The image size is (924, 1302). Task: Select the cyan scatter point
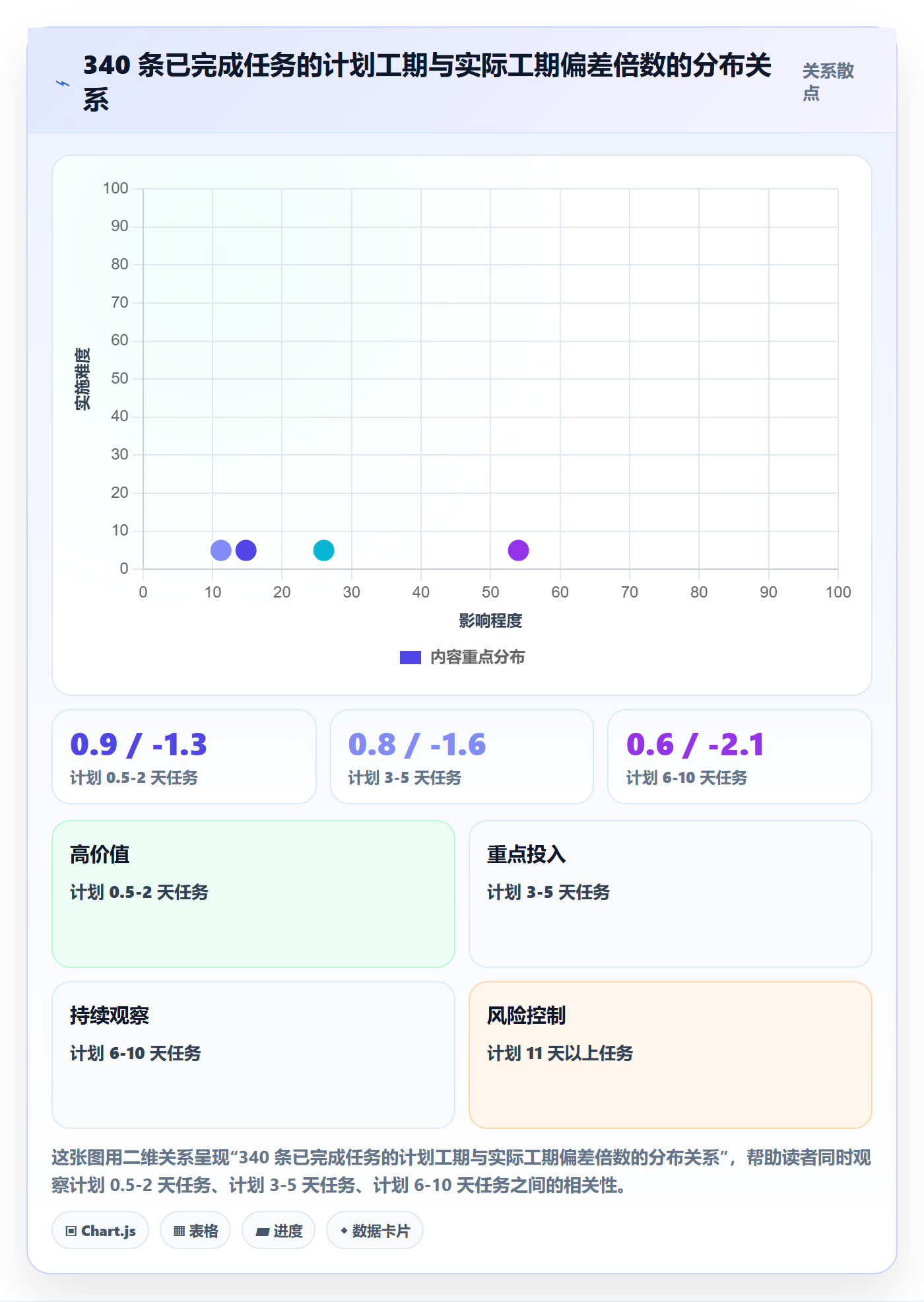(x=323, y=550)
